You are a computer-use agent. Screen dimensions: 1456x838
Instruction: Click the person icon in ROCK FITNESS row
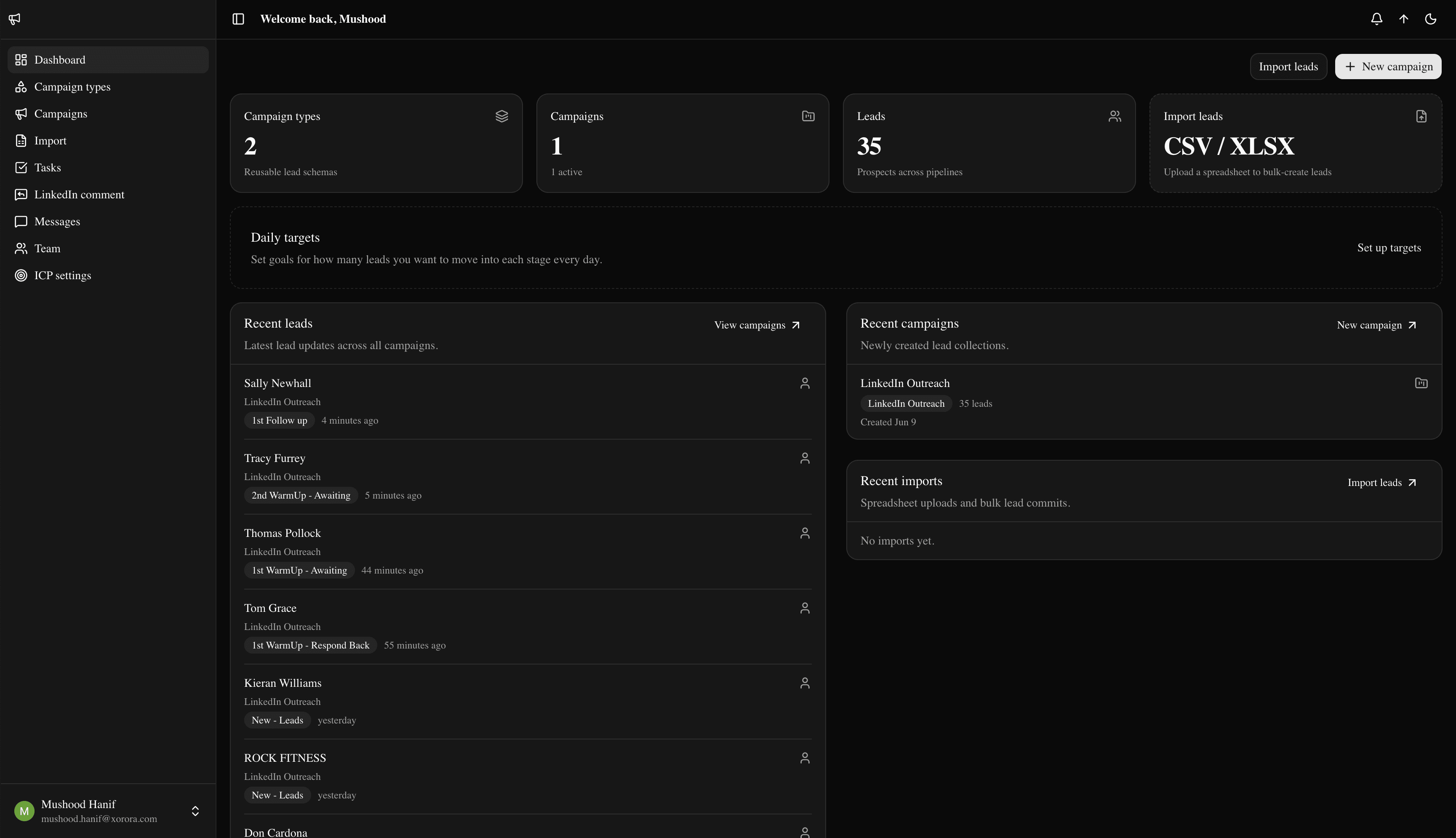click(805, 758)
